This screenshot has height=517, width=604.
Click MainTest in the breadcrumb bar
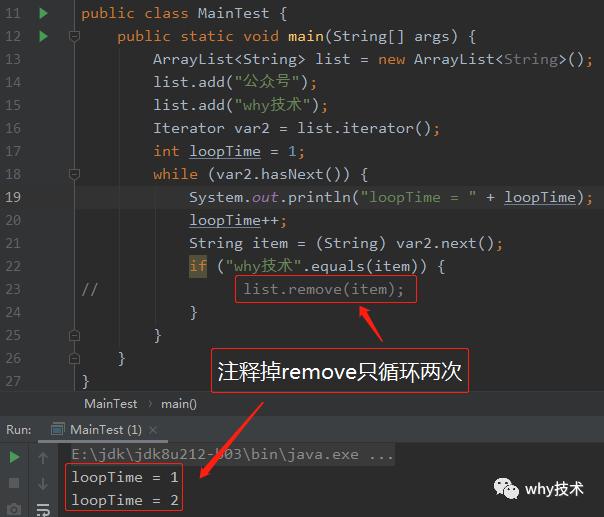[111, 404]
